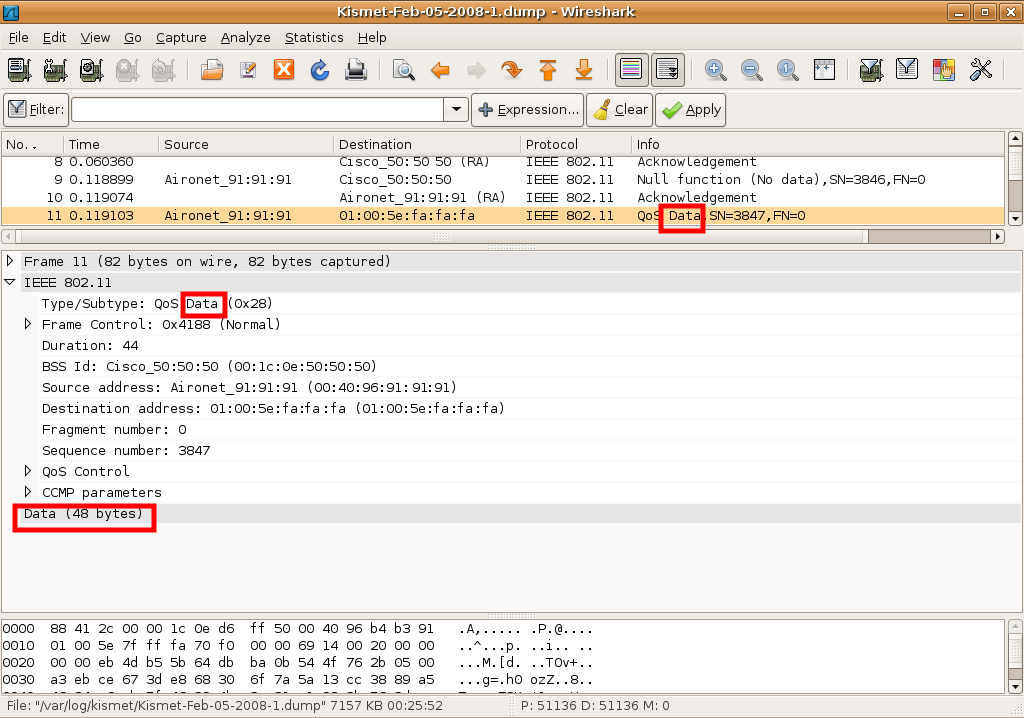This screenshot has width=1024, height=718.
Task: Click the resize all columns icon
Action: [x=824, y=69]
